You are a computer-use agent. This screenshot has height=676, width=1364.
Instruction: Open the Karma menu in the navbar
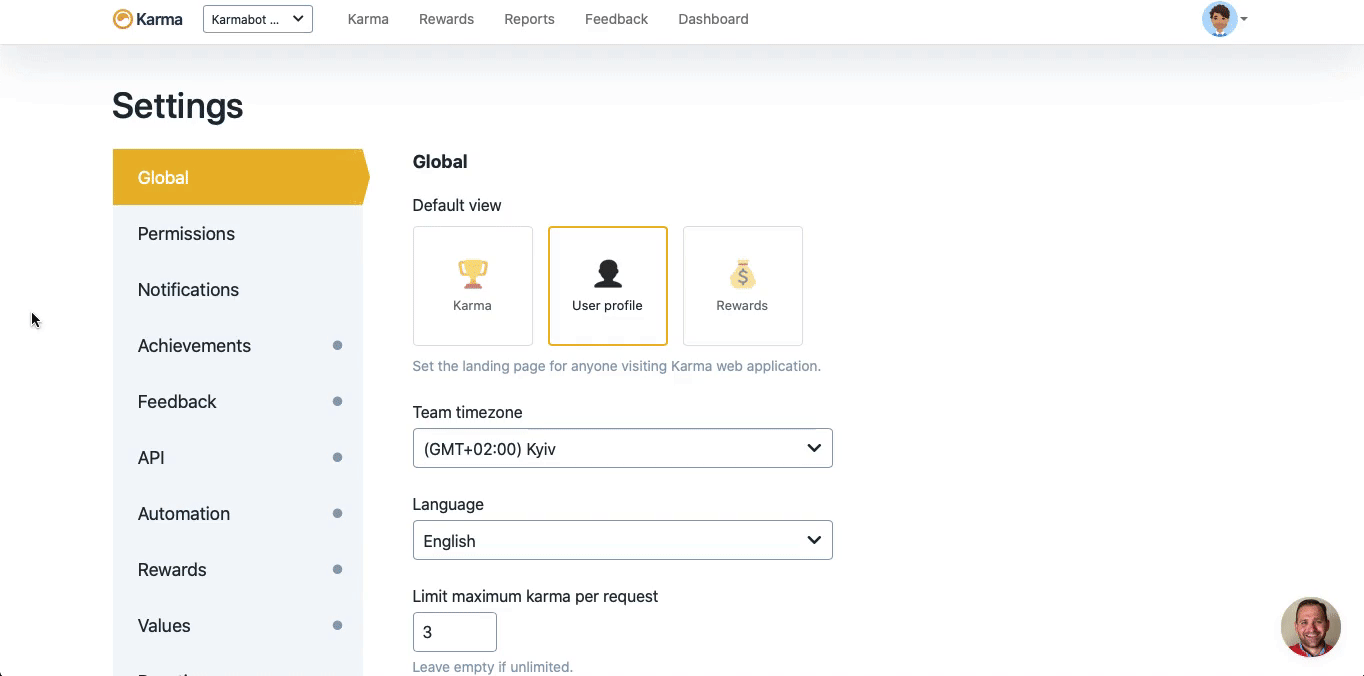point(368,19)
